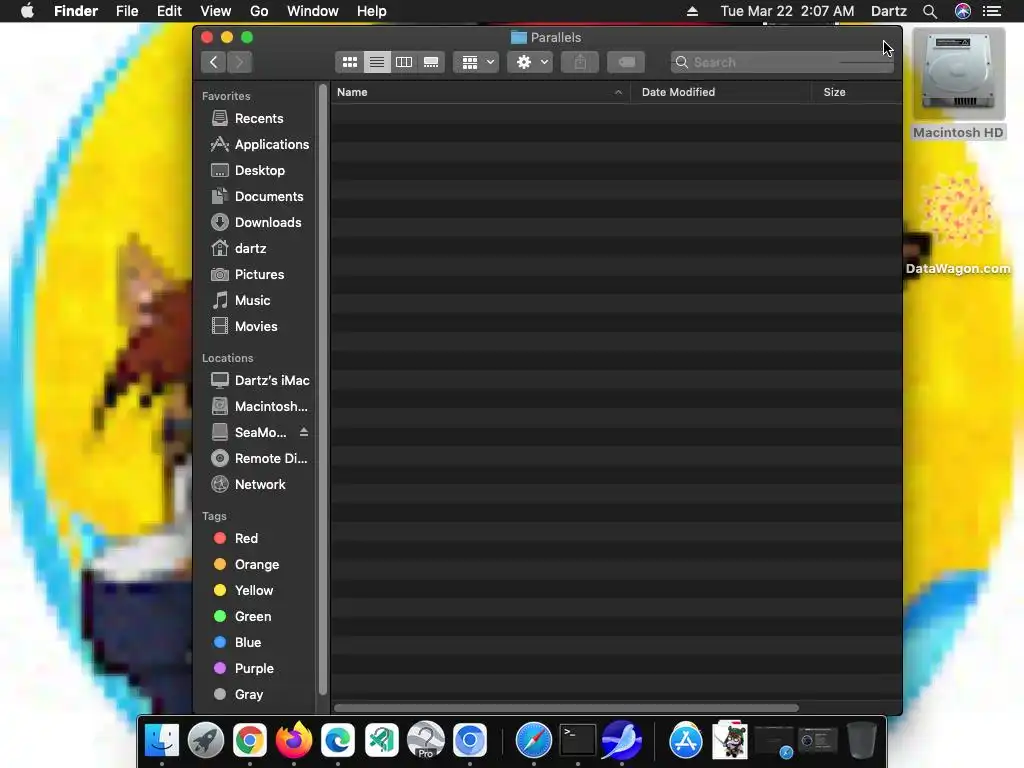Launch Microsoft Edge from the Dock
This screenshot has width=1024, height=768.
pos(338,740)
